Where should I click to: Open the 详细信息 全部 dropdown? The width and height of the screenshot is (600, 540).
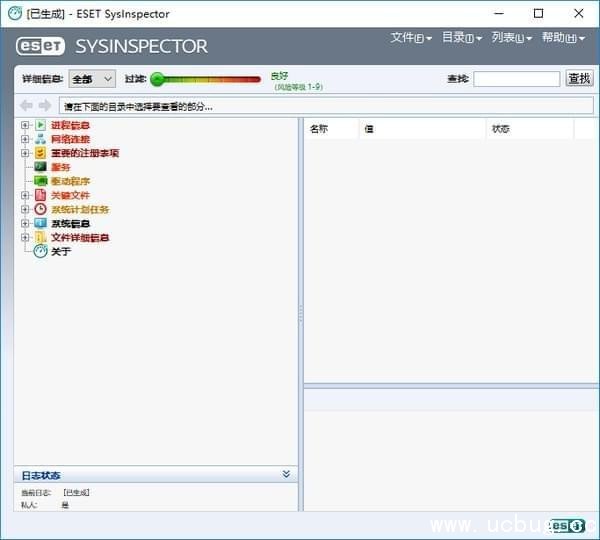[92, 78]
